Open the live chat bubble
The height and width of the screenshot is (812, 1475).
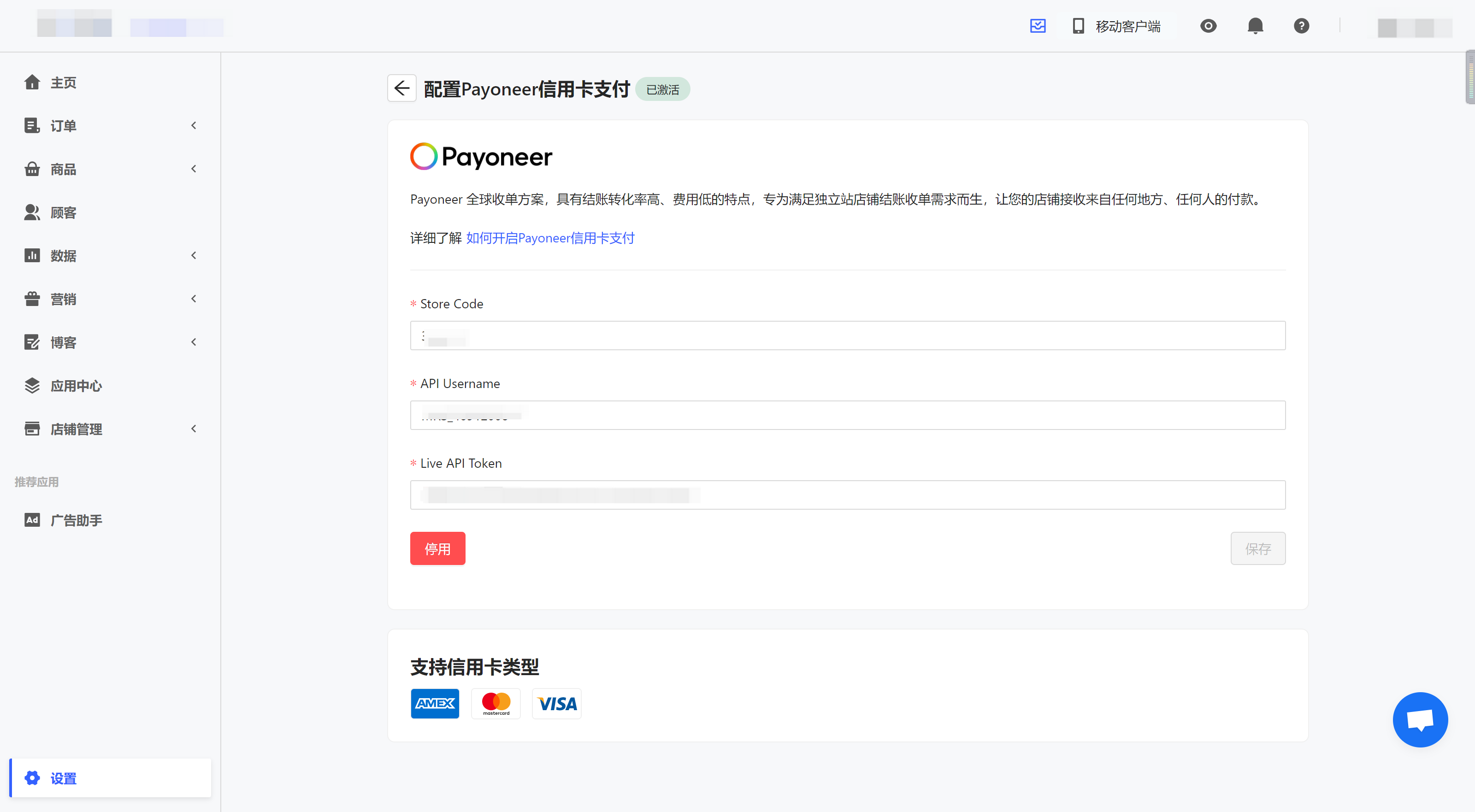click(1420, 720)
